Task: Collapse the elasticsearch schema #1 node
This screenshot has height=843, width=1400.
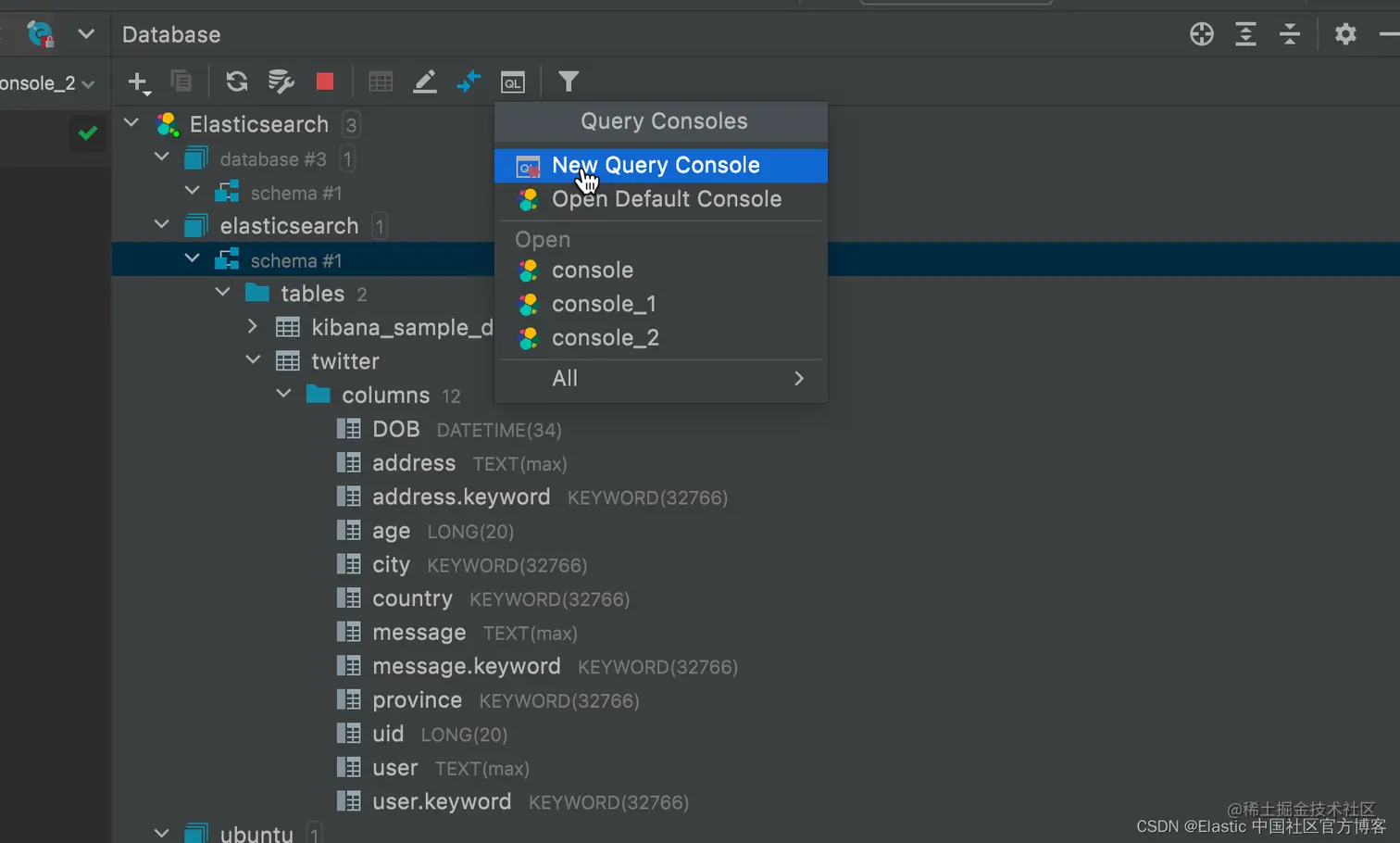Action: click(192, 258)
